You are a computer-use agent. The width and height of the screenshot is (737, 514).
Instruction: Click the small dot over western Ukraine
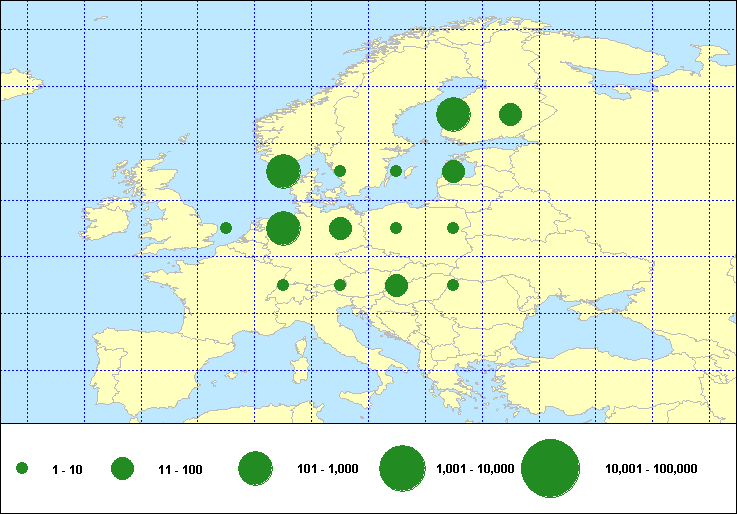(x=453, y=285)
